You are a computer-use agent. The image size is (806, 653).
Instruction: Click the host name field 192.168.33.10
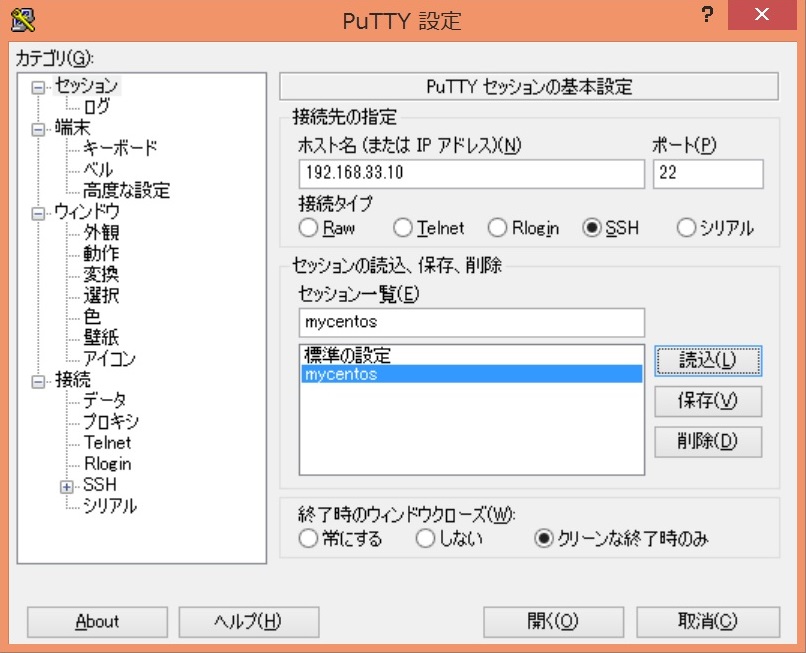pyautogui.click(x=471, y=173)
